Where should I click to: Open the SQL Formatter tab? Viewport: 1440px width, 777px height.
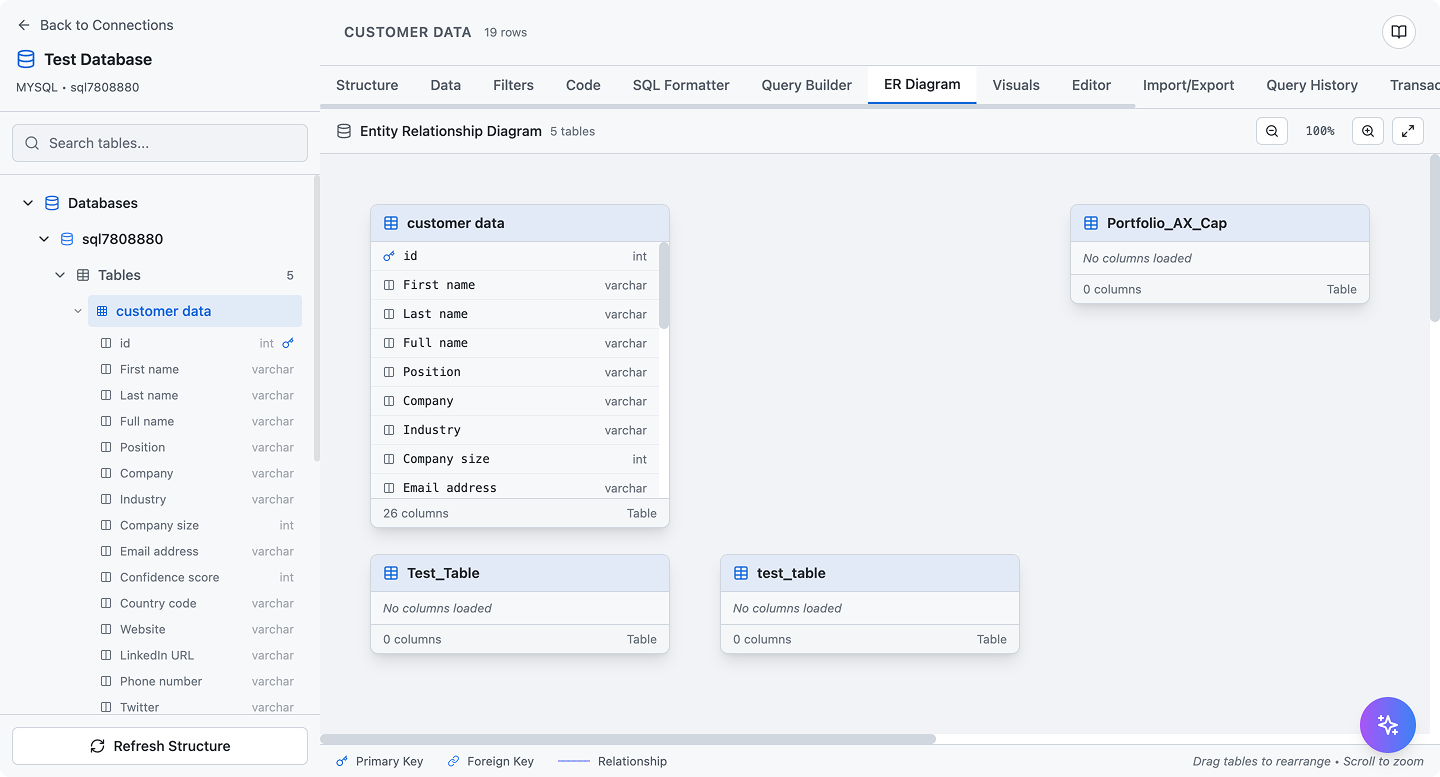(x=681, y=85)
